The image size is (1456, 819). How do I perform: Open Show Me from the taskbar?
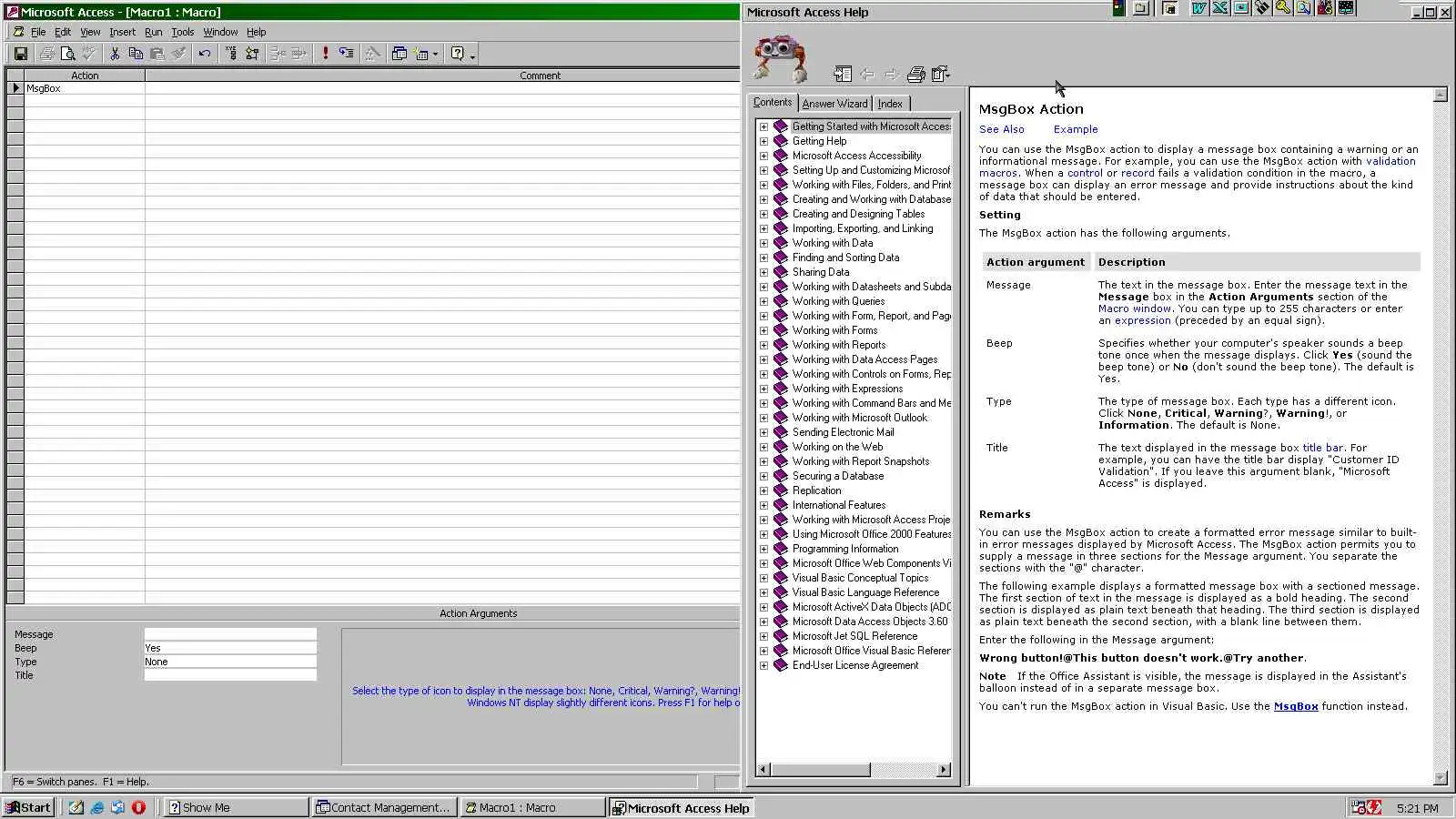coord(236,807)
